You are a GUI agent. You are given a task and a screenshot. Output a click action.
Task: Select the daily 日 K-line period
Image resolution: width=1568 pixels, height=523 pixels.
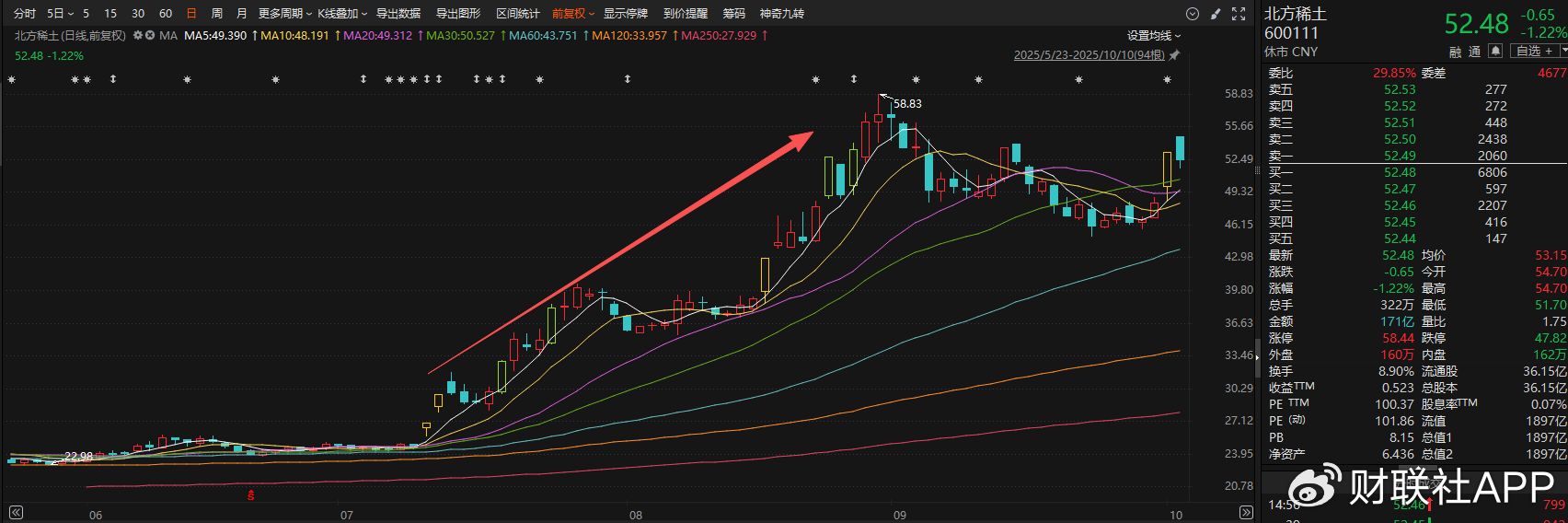191,14
